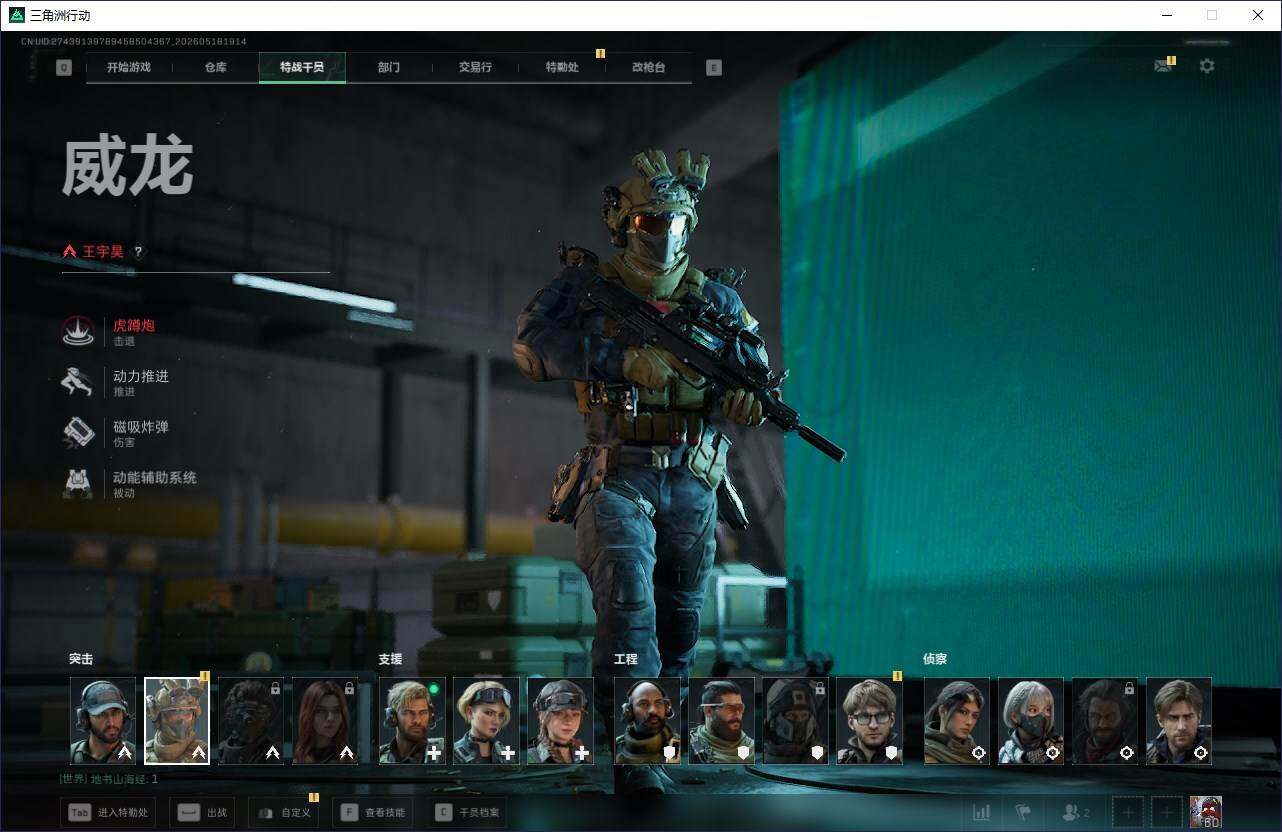Select the locked bearded 侦察 operator
Image resolution: width=1282 pixels, height=832 pixels.
[x=1105, y=721]
